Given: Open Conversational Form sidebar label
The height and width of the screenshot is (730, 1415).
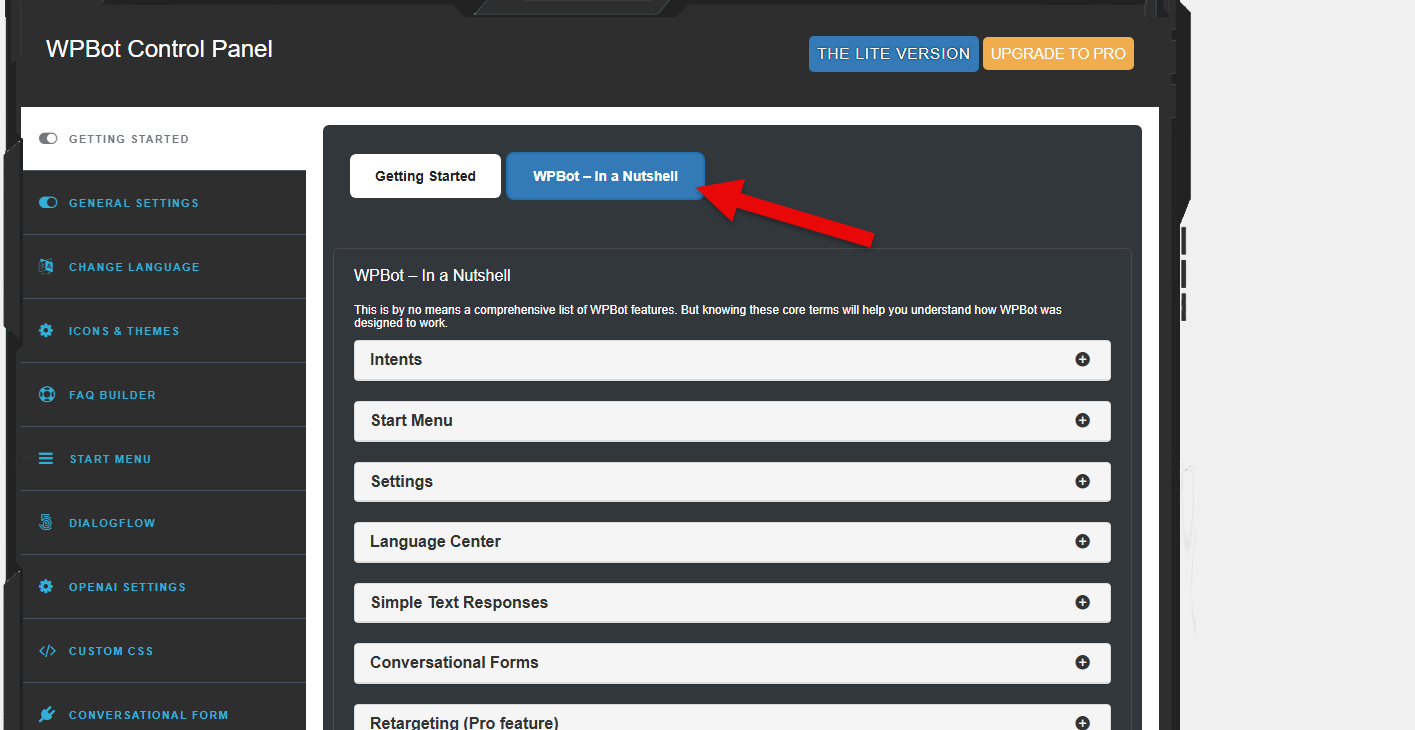Looking at the screenshot, I should pyautogui.click(x=148, y=715).
